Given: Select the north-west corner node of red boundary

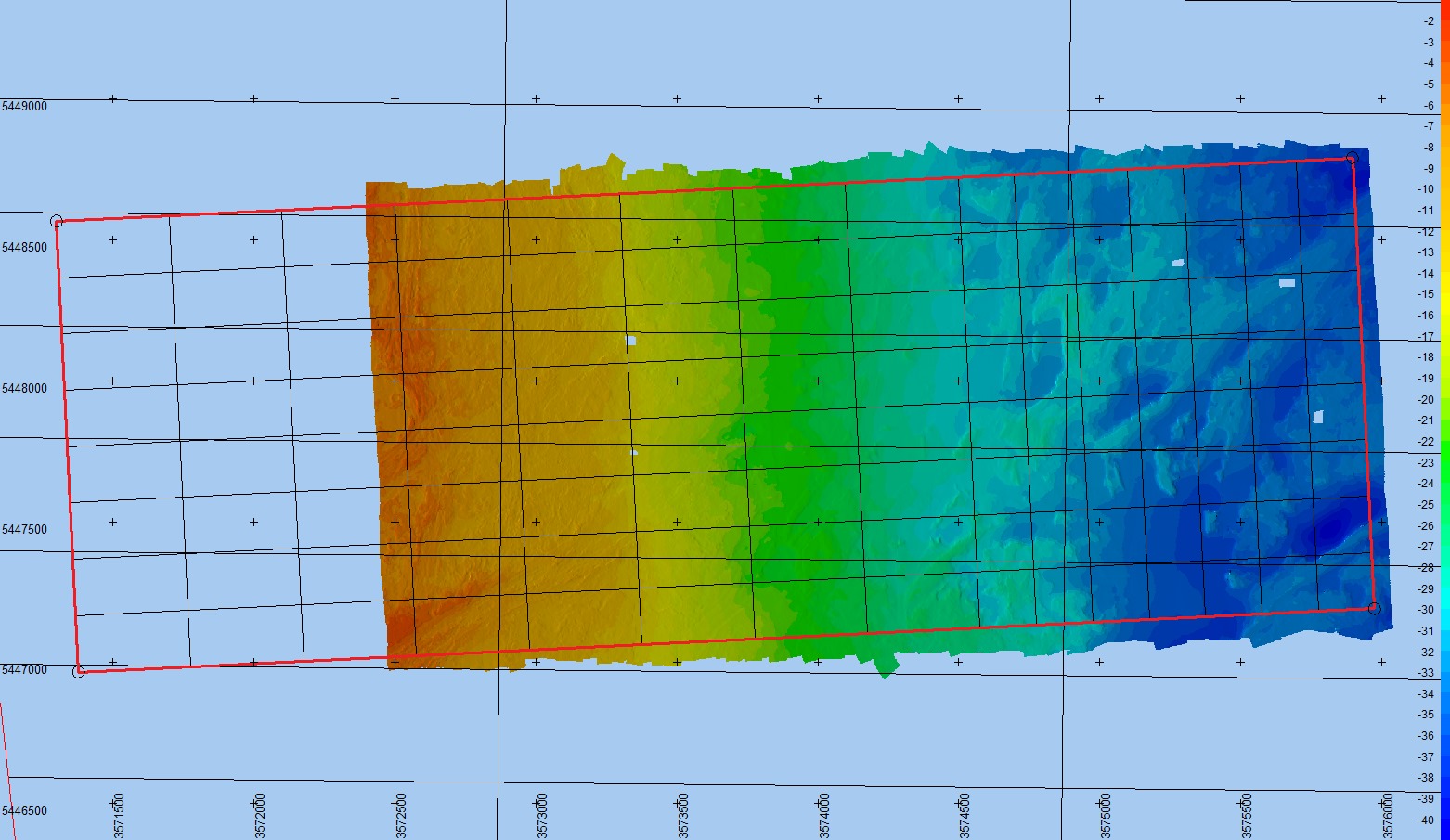Looking at the screenshot, I should point(57,222).
